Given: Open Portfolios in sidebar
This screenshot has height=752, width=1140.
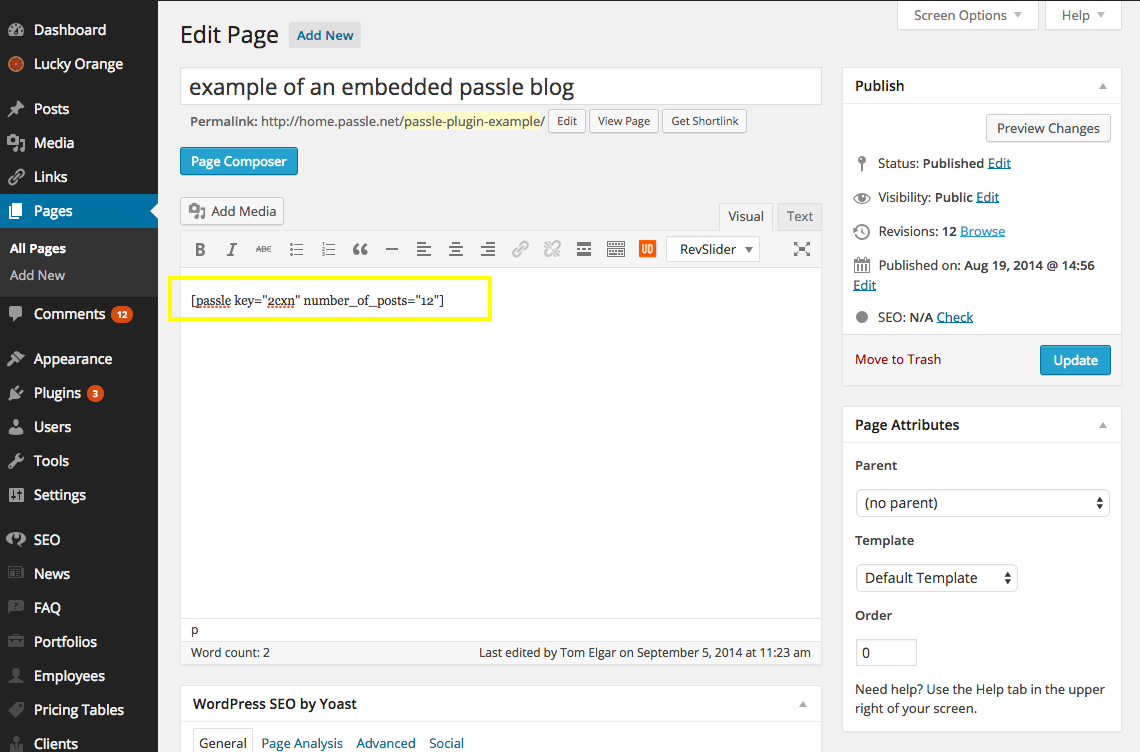Looking at the screenshot, I should 79,642.
